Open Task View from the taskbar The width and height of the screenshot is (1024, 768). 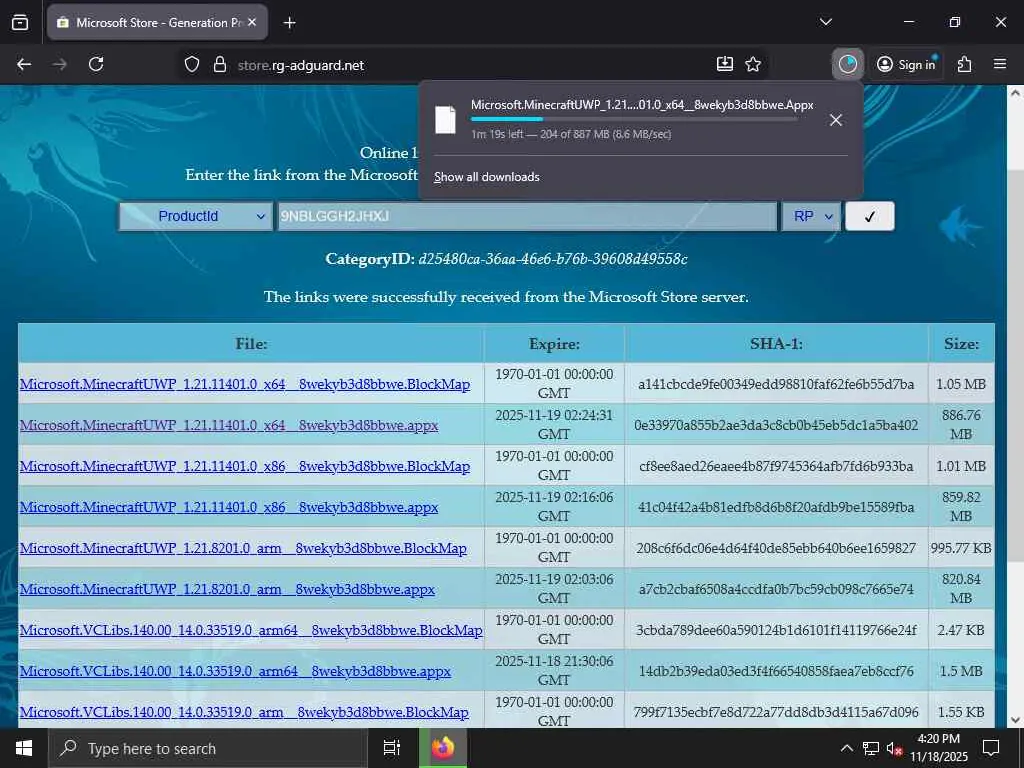click(392, 748)
